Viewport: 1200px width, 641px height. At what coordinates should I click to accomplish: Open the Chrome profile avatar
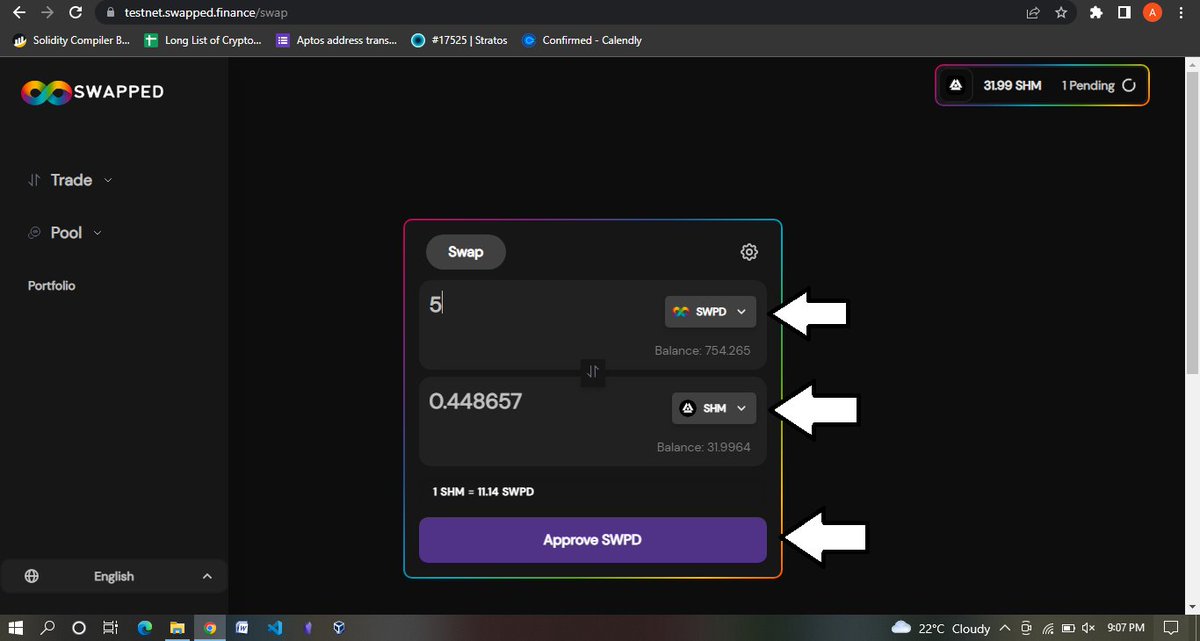[x=1152, y=13]
